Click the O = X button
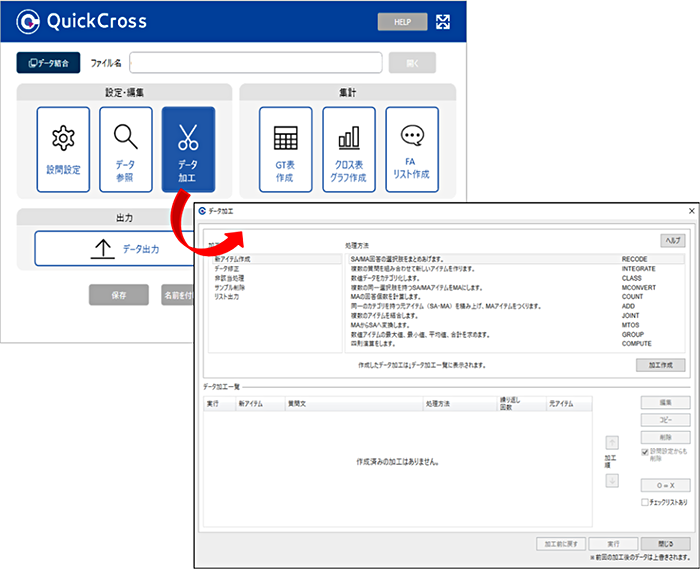Screen dimensions: 700x569 (x=666, y=485)
